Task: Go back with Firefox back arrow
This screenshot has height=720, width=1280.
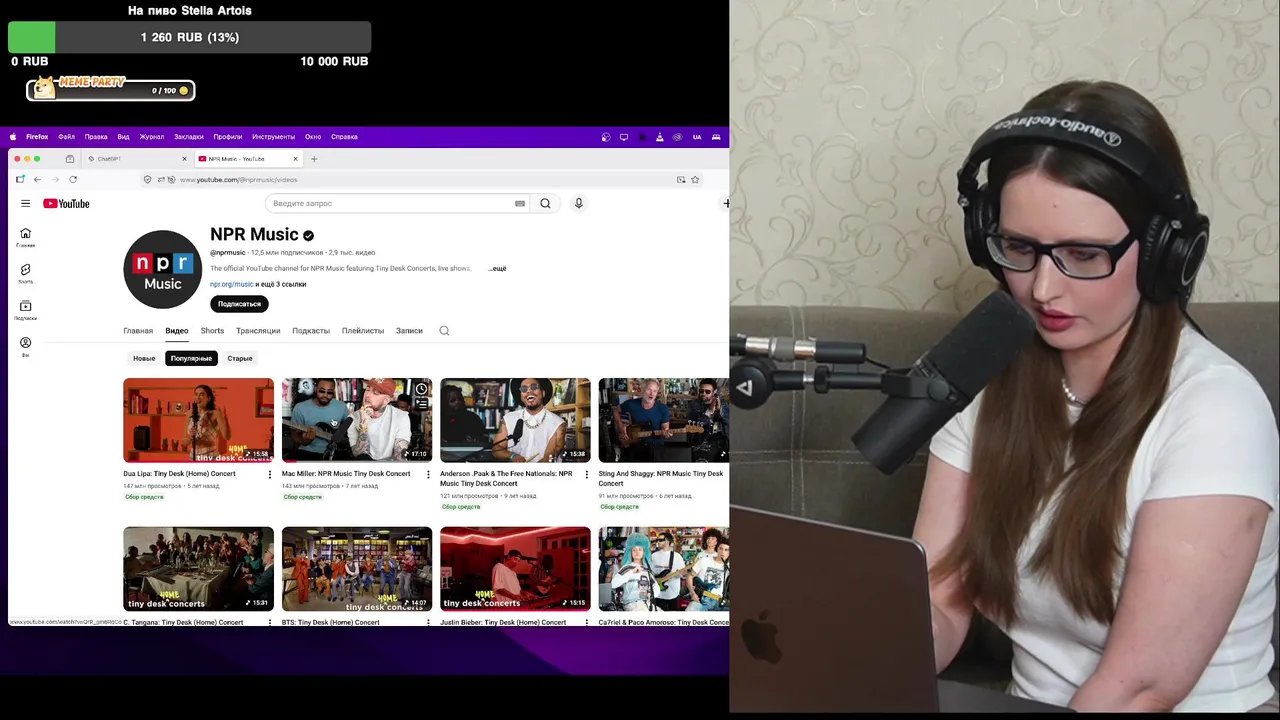Action: pyautogui.click(x=37, y=179)
